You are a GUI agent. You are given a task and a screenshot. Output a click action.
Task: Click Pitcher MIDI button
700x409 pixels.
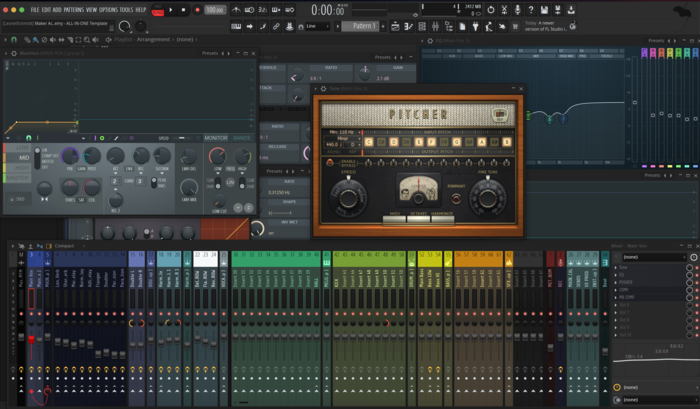tap(395, 219)
